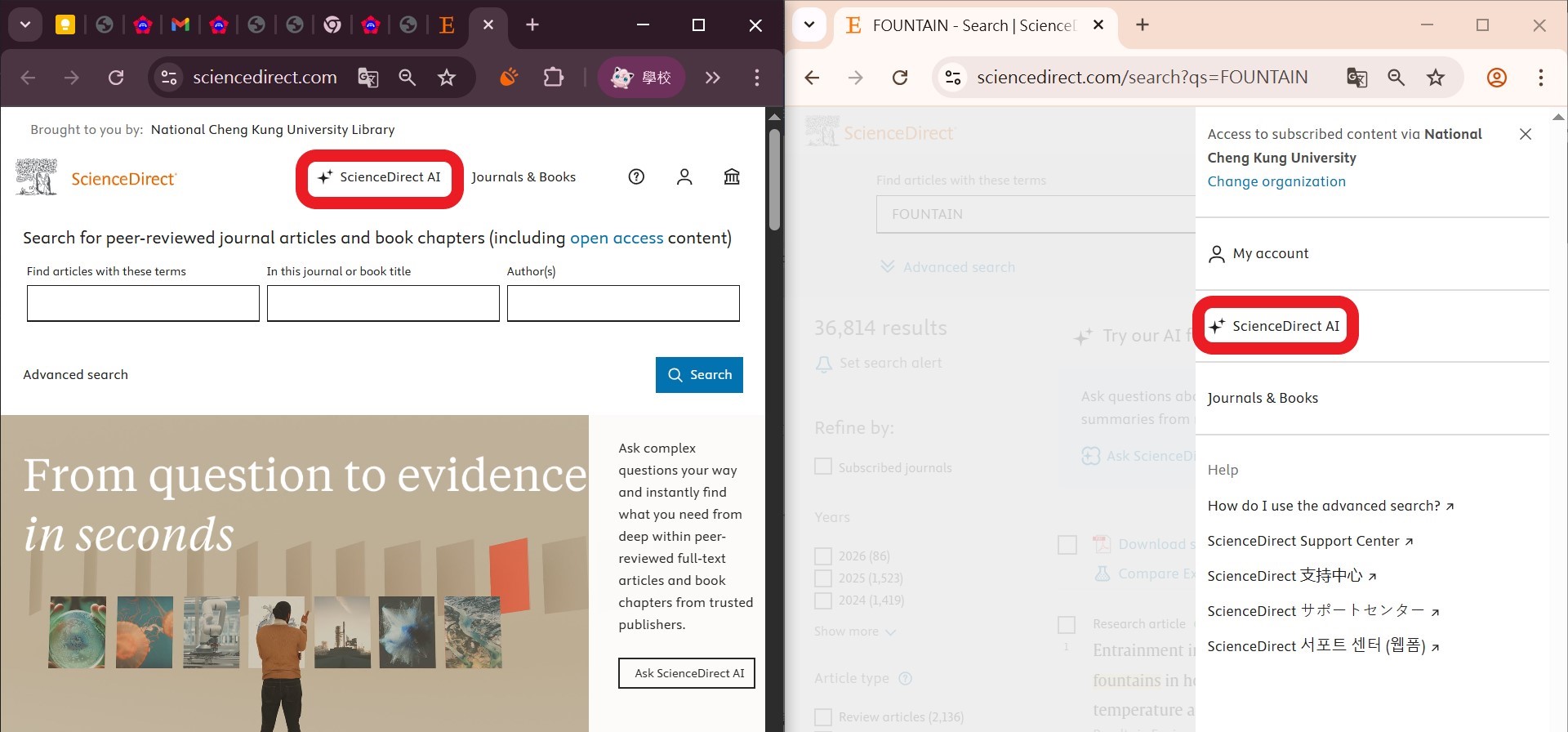Bookmark the page with star icon in right browser
This screenshot has height=732, width=1568.
(x=1435, y=78)
